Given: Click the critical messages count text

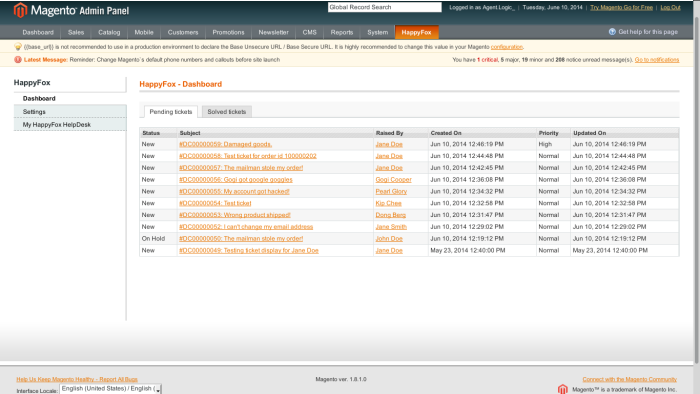Looking at the screenshot, I should 487,60.
